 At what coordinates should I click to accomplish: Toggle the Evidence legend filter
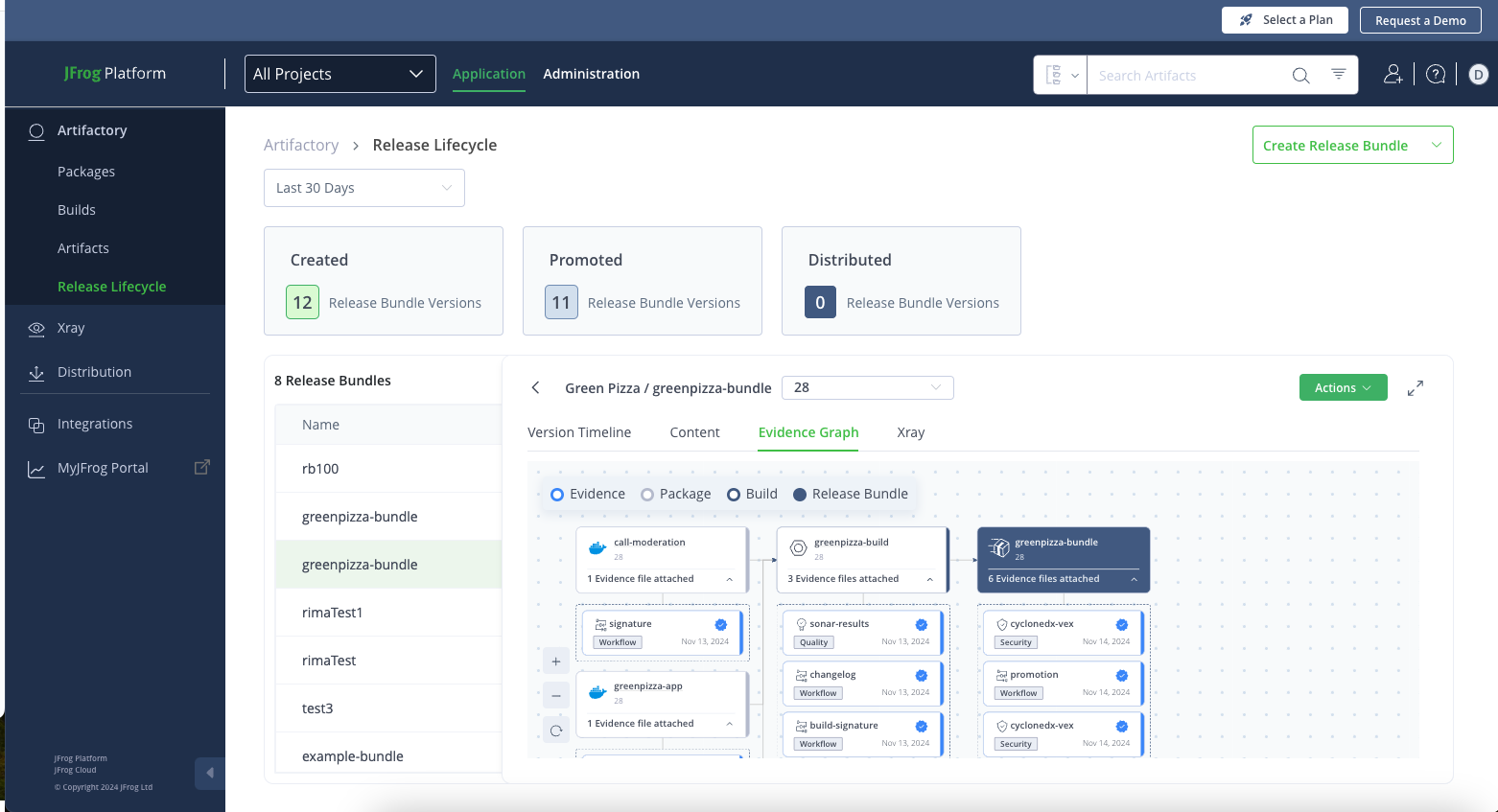point(557,495)
